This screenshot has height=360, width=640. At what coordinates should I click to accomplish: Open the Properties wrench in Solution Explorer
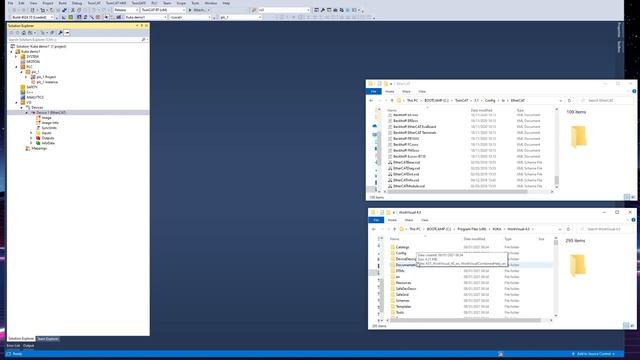60,33
